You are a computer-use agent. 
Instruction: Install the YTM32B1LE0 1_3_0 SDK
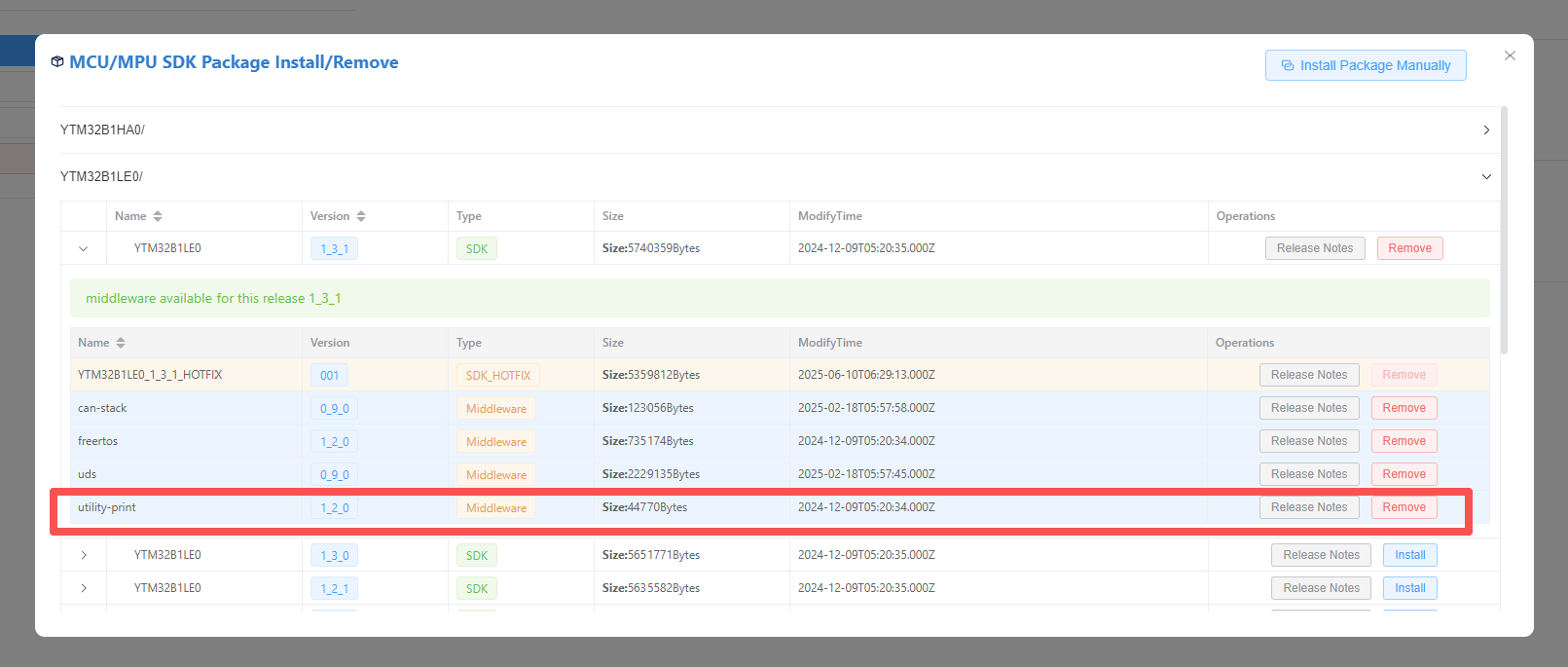coord(1409,555)
